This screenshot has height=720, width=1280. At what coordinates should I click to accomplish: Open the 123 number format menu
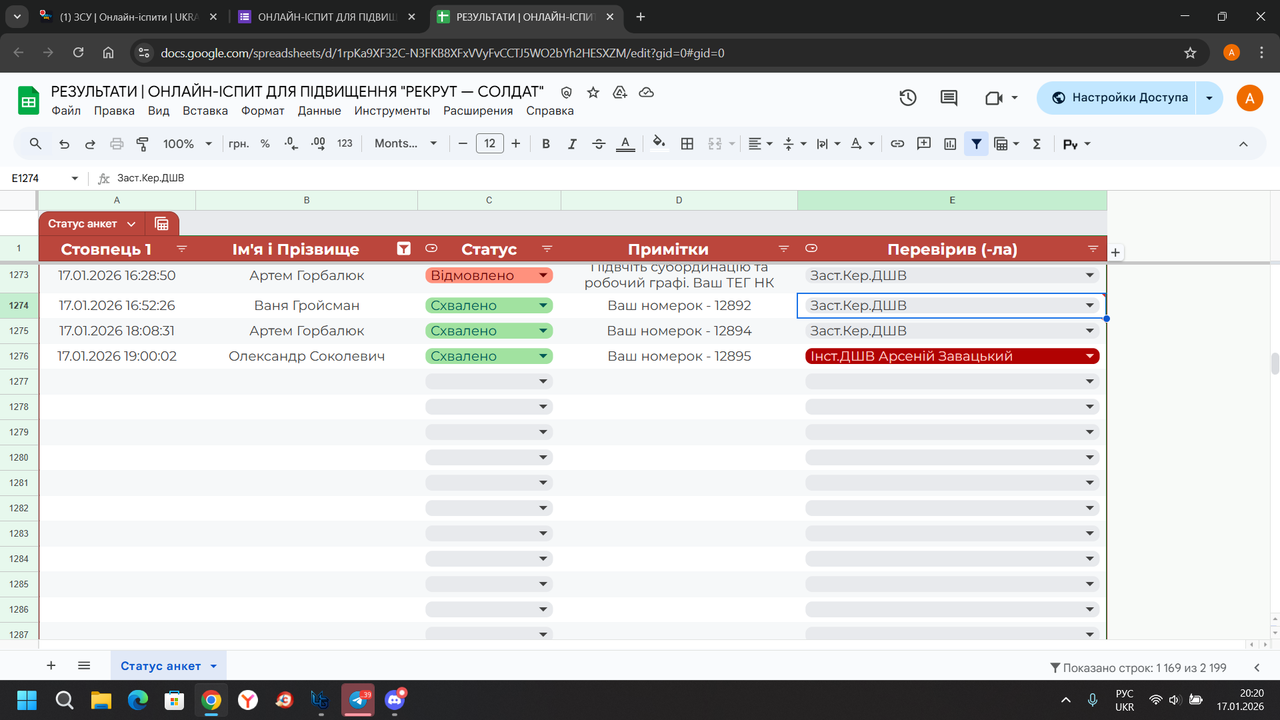point(345,144)
